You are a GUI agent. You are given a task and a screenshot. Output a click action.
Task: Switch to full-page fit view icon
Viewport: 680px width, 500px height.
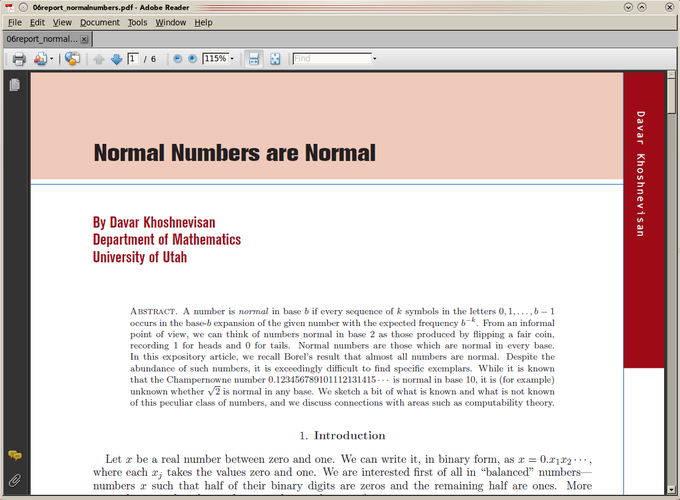coord(275,59)
